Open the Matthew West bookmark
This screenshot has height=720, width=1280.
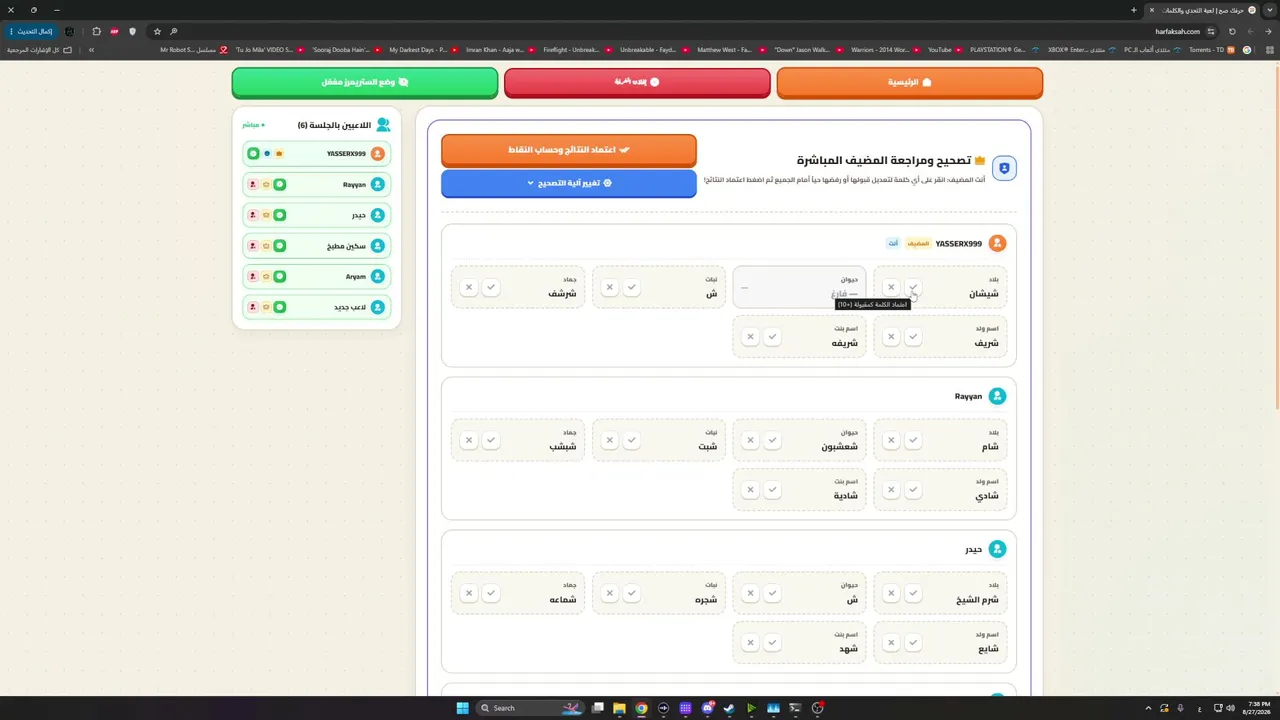(x=730, y=50)
